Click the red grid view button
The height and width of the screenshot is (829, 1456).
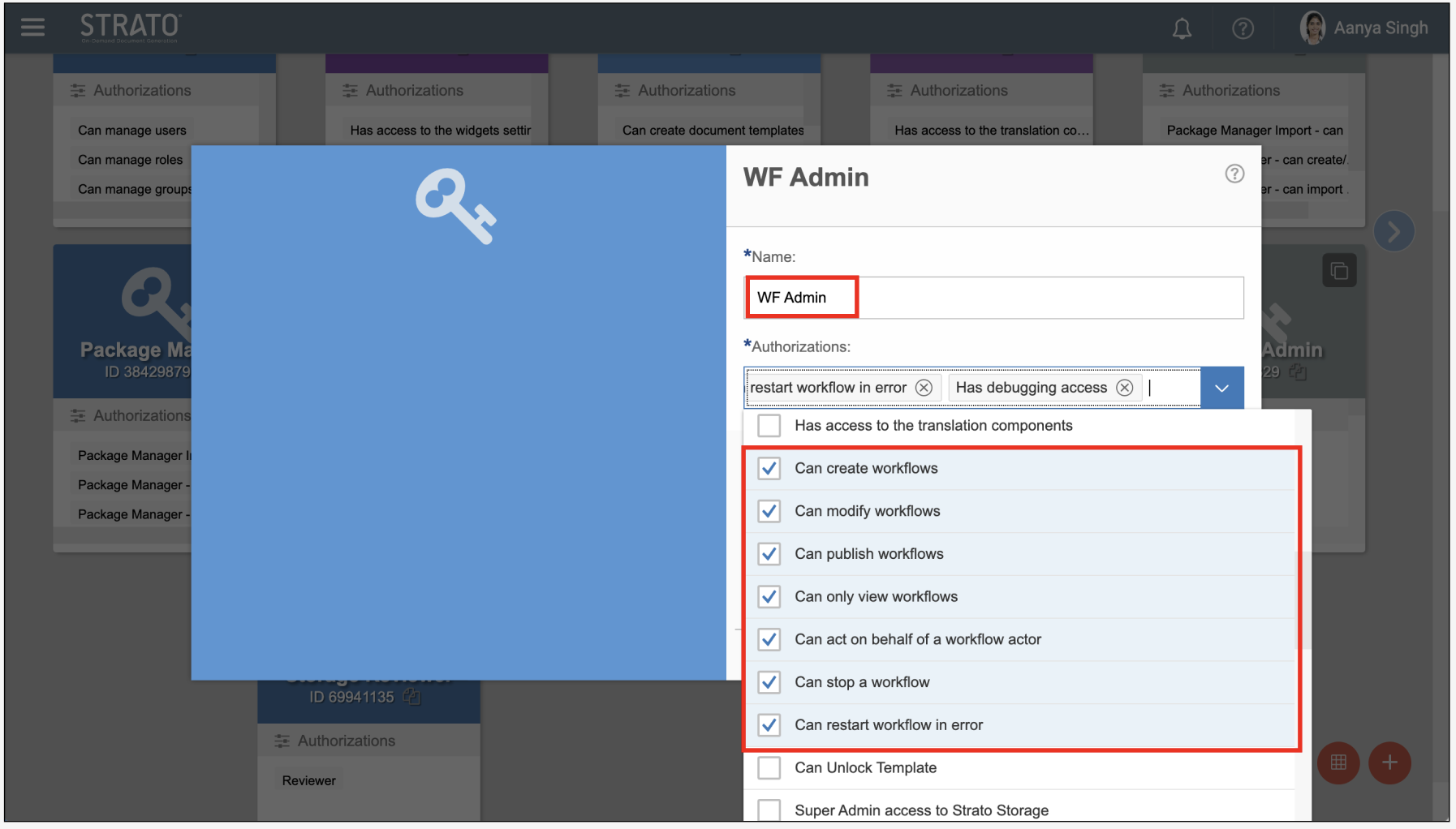coord(1338,762)
